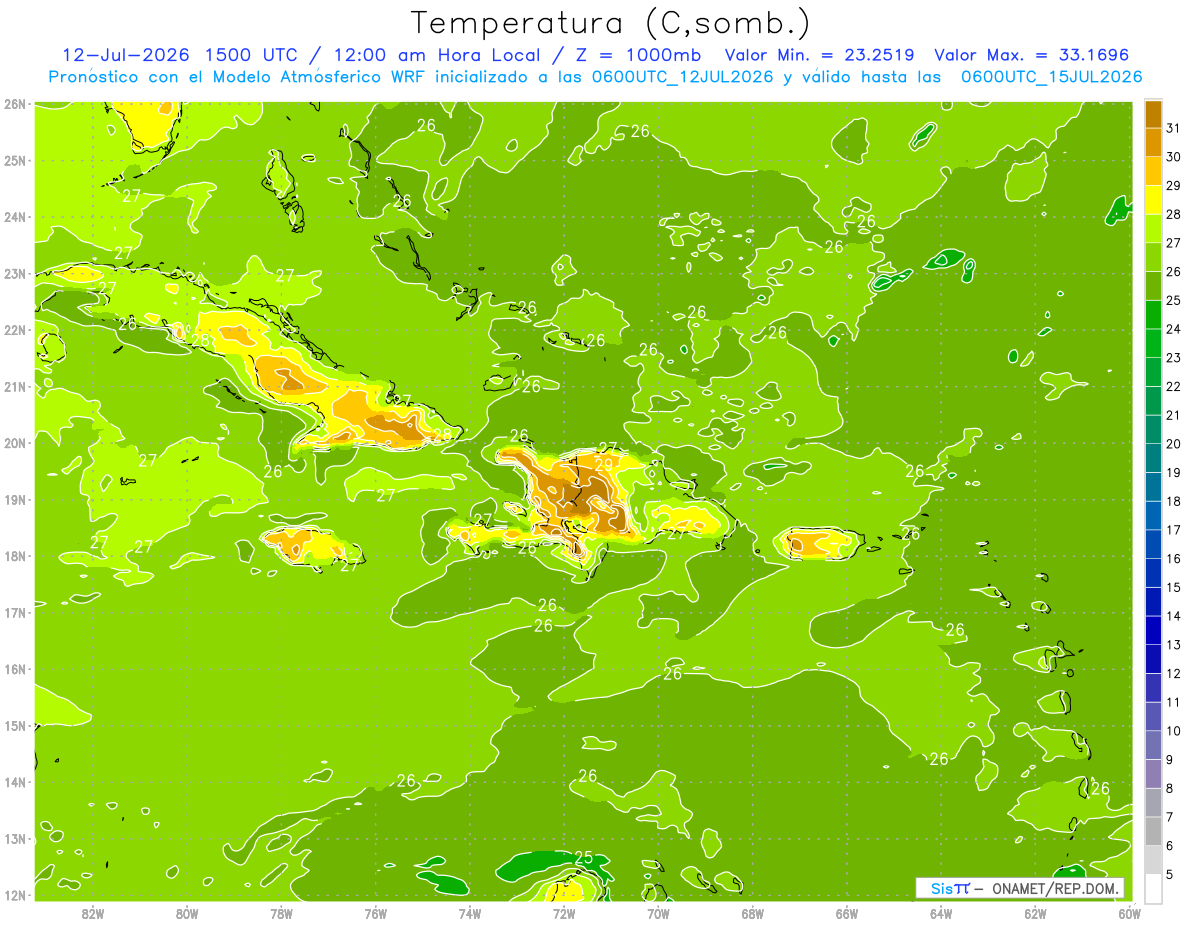1200x927 pixels.
Task: Pick the swatch between legend 27 and 28
Action: (x=1153, y=229)
